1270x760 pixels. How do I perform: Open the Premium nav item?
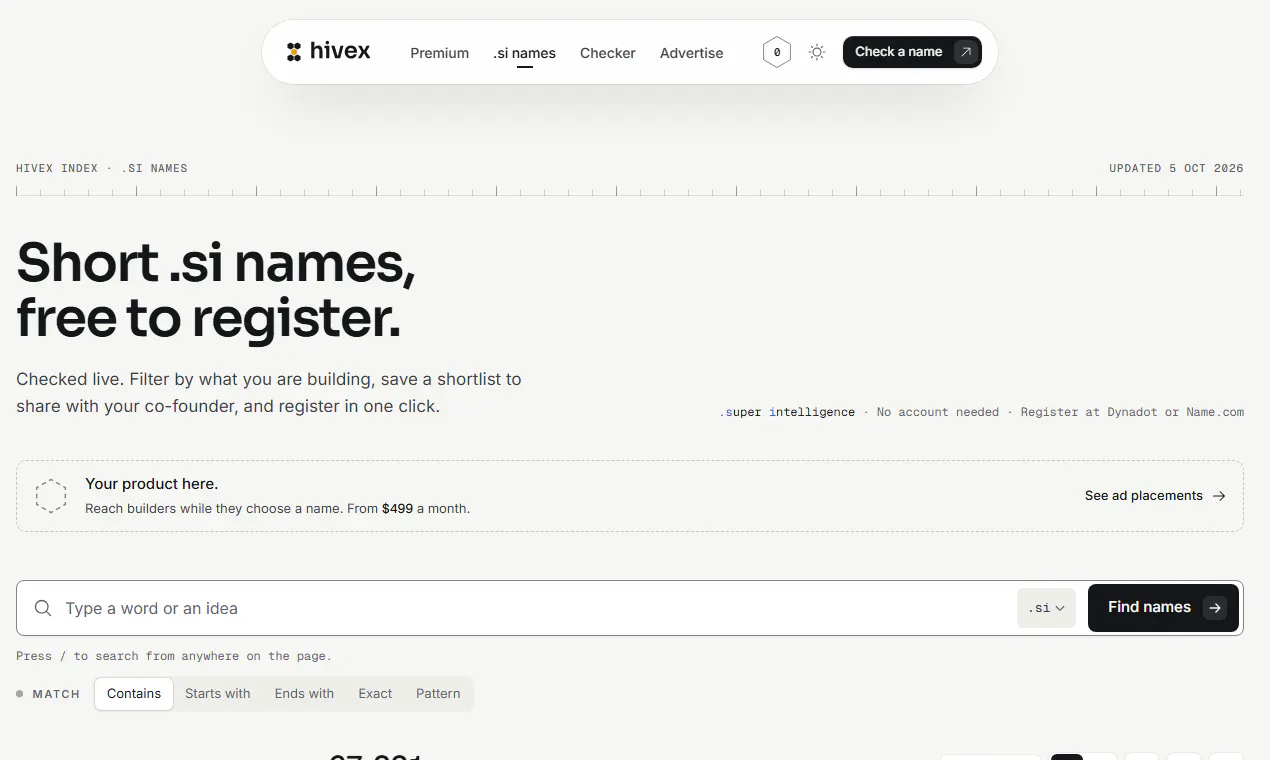(439, 53)
